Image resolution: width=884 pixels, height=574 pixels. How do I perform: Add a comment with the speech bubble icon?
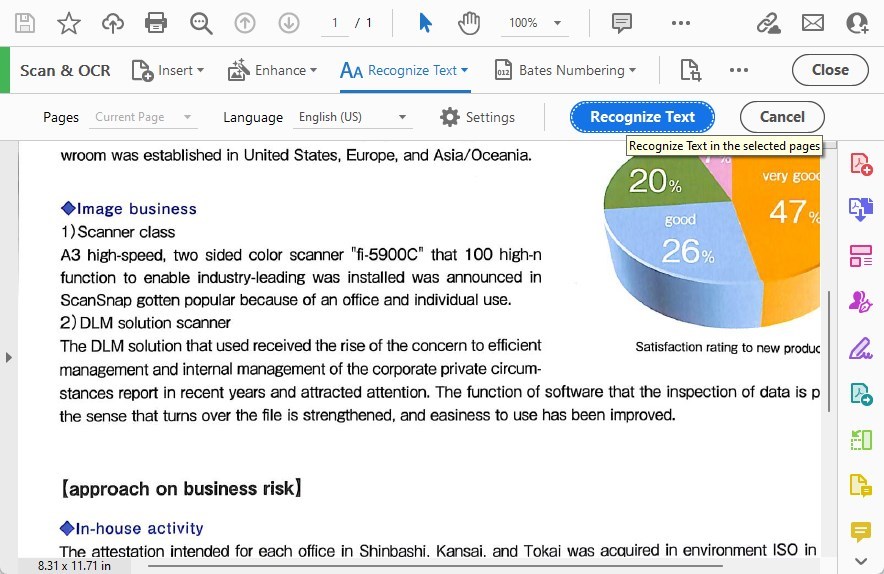(x=622, y=23)
